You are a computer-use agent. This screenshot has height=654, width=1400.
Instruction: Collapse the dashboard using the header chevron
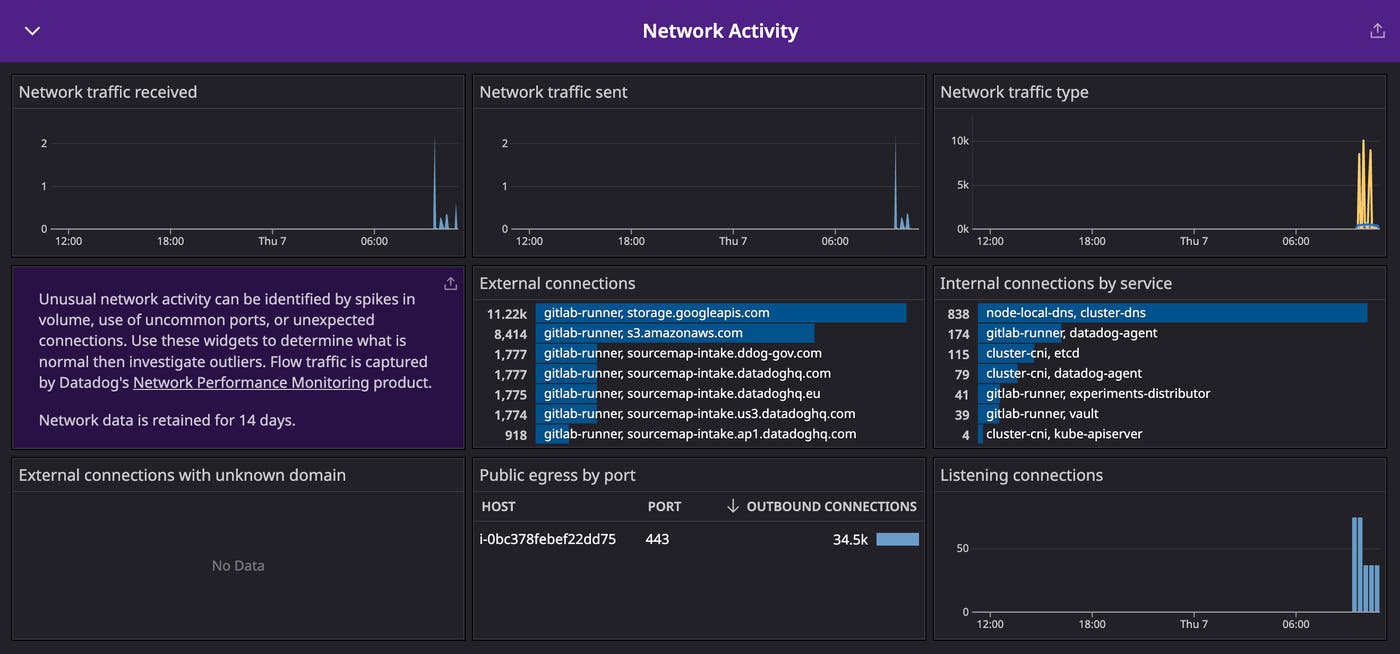pyautogui.click(x=31, y=30)
